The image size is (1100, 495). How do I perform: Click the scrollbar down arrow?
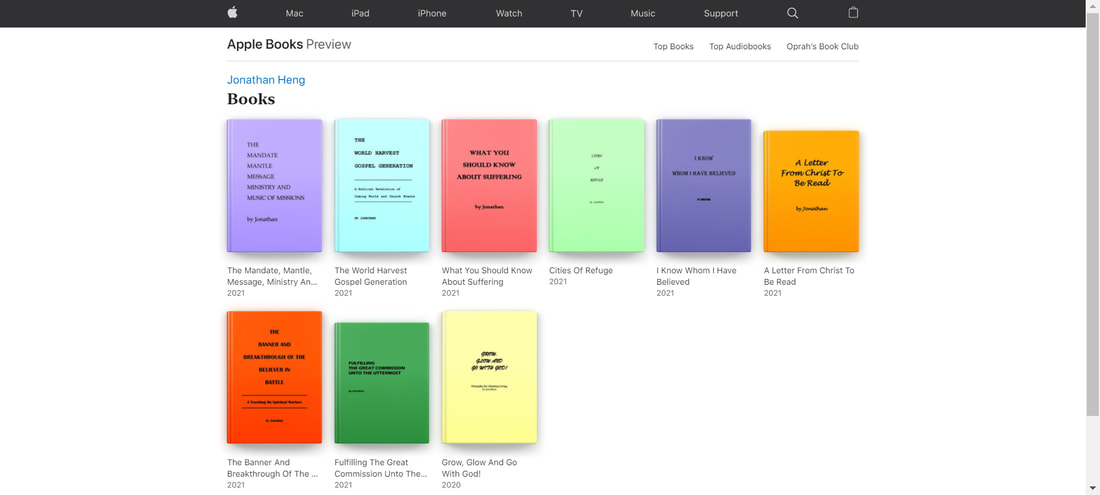[x=1093, y=489]
